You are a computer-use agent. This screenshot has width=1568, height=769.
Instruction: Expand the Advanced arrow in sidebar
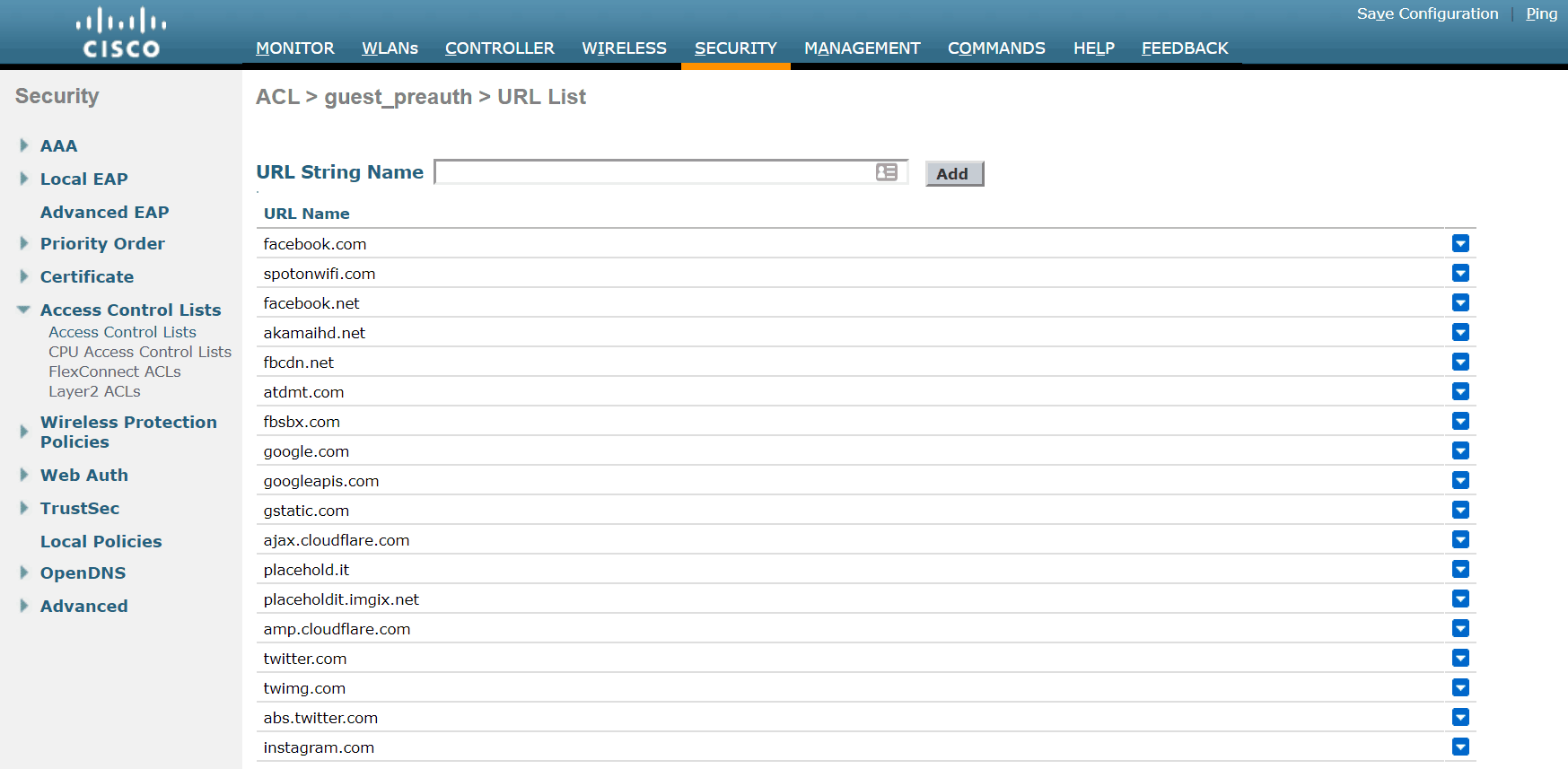[x=24, y=606]
